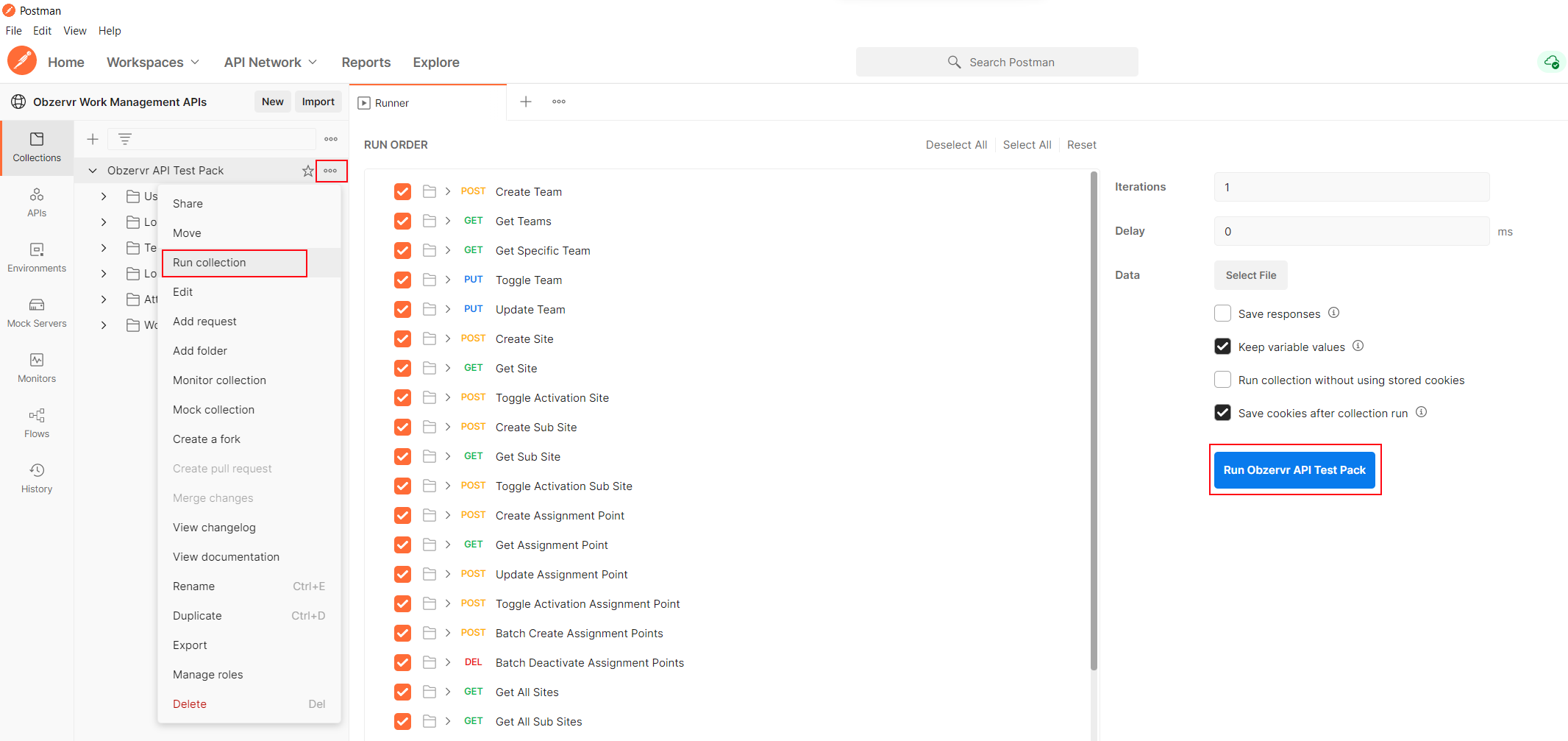The width and height of the screenshot is (1568, 741).
Task: Star the Obzervr API Test Pack collection
Action: click(x=308, y=171)
